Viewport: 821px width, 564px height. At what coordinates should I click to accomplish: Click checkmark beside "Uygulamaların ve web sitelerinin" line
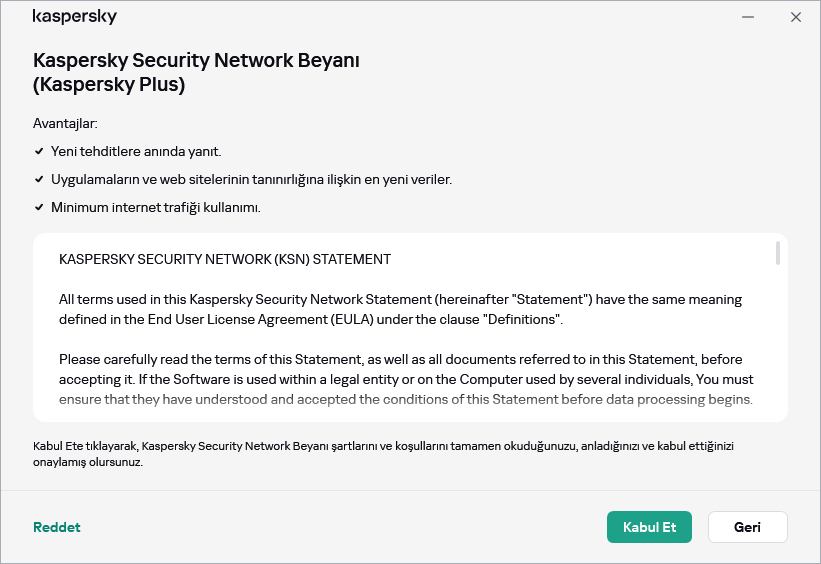click(x=39, y=180)
